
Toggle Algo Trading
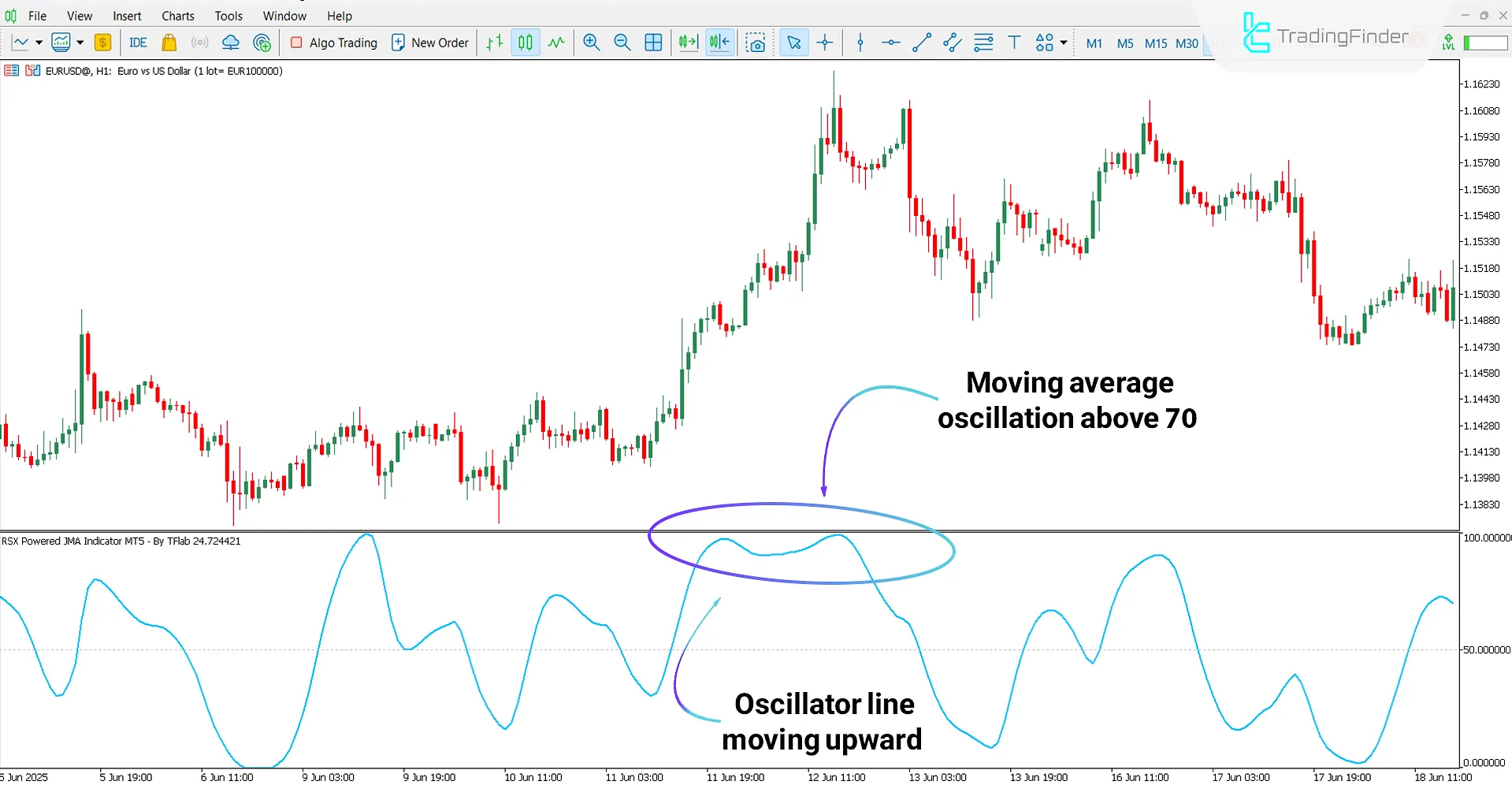click(x=333, y=43)
